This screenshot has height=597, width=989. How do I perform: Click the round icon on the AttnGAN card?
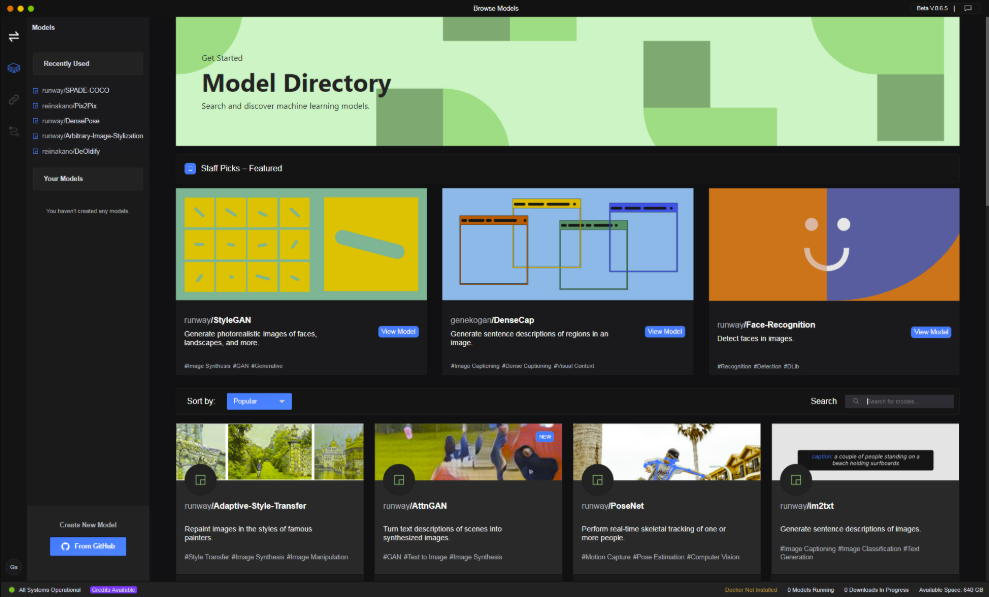click(x=399, y=480)
